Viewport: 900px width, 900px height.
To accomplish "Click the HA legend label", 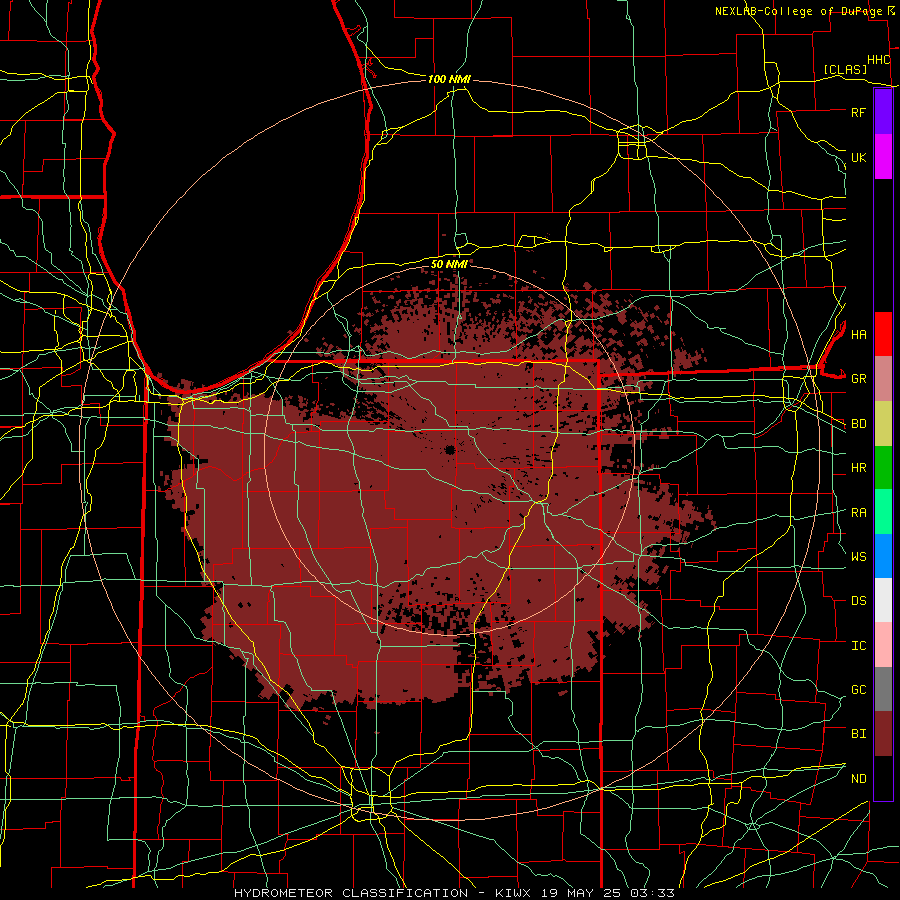I will coord(858,334).
